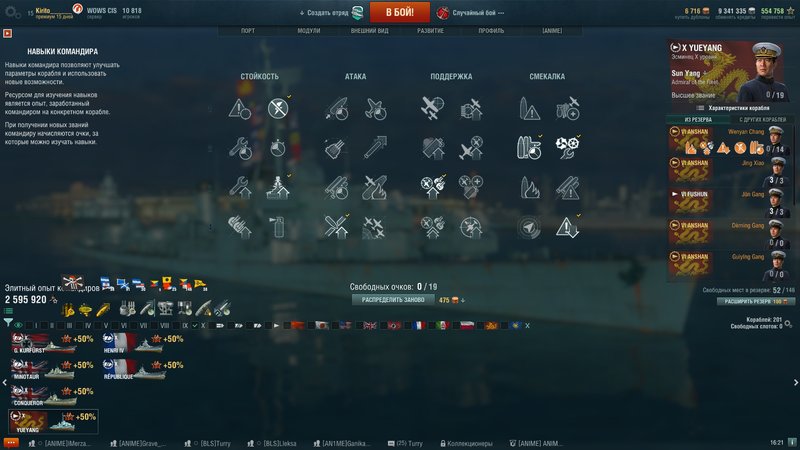Select the Yueyang ship in the carousel
The image size is (800, 450).
[54, 421]
